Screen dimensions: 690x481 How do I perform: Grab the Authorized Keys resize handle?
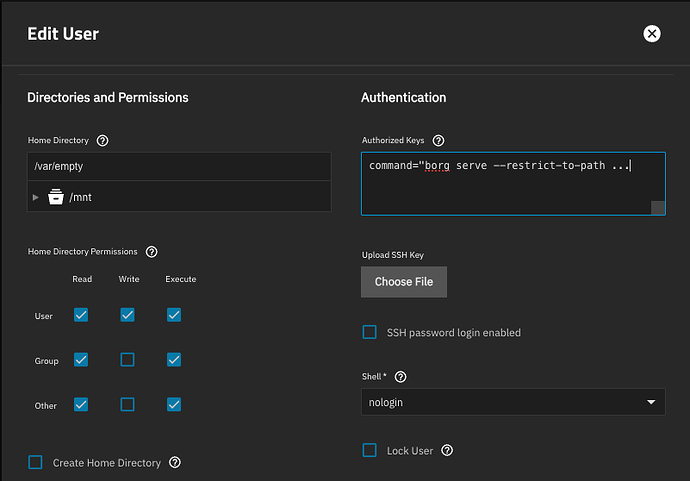(x=658, y=208)
